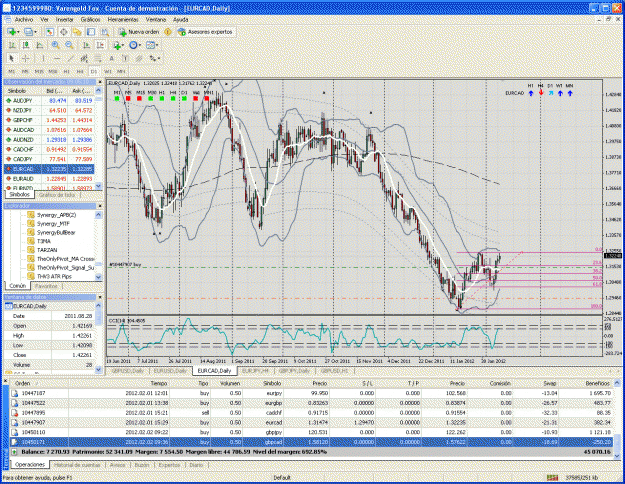Switch to W1 timeframe button
The image size is (625, 484).
click(x=108, y=71)
